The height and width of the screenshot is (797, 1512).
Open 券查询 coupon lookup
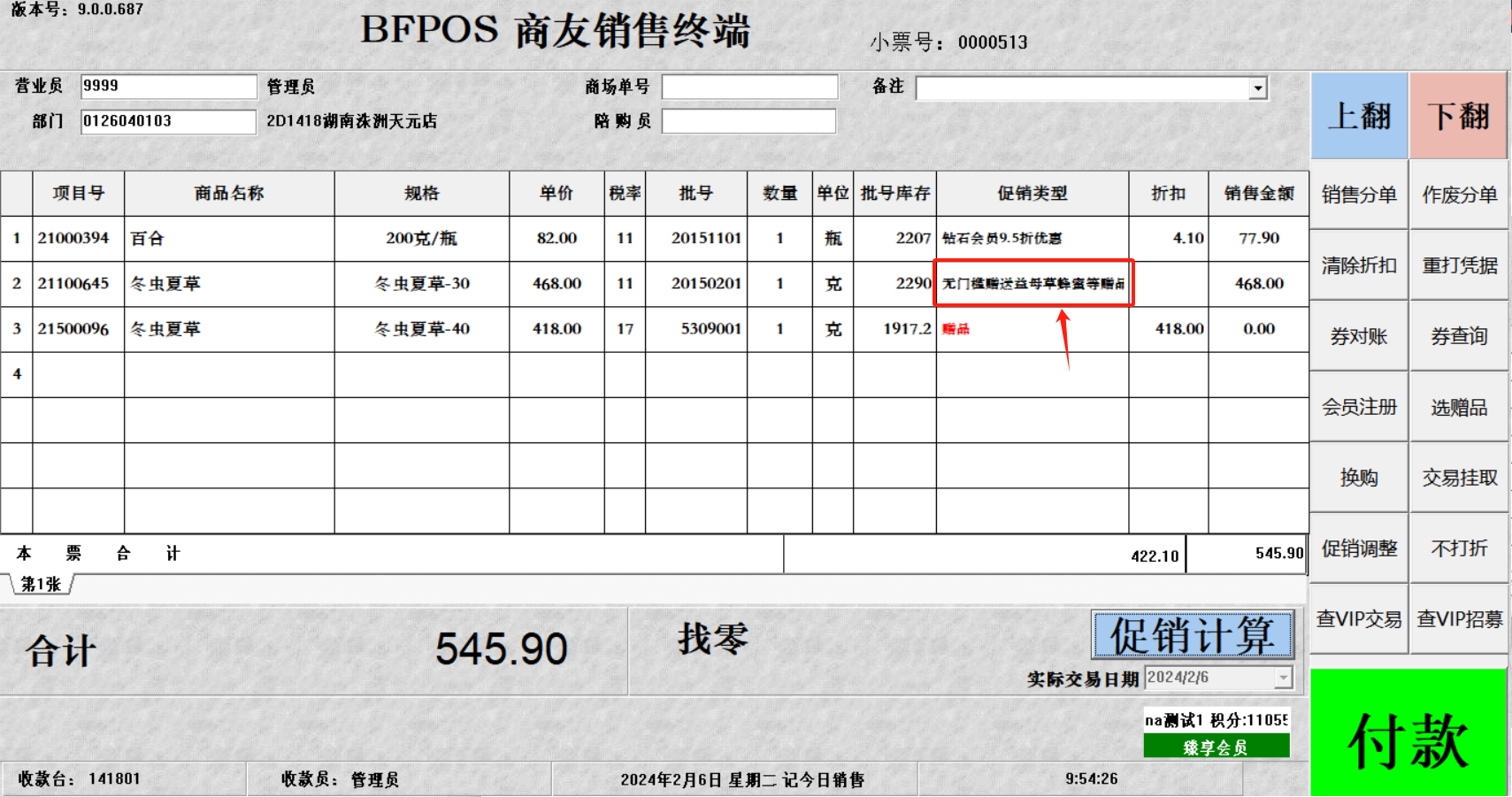(x=1458, y=336)
